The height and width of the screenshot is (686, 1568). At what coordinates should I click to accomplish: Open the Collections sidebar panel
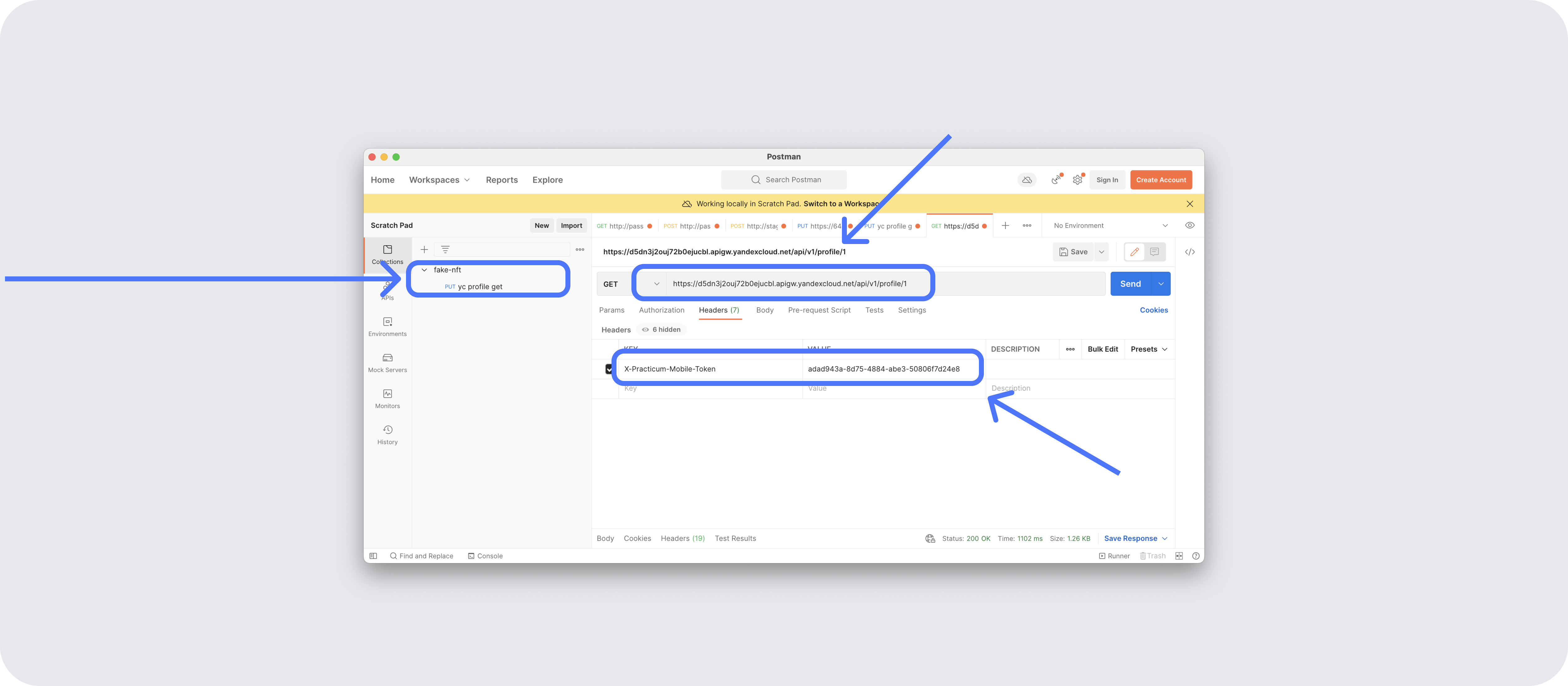point(387,254)
